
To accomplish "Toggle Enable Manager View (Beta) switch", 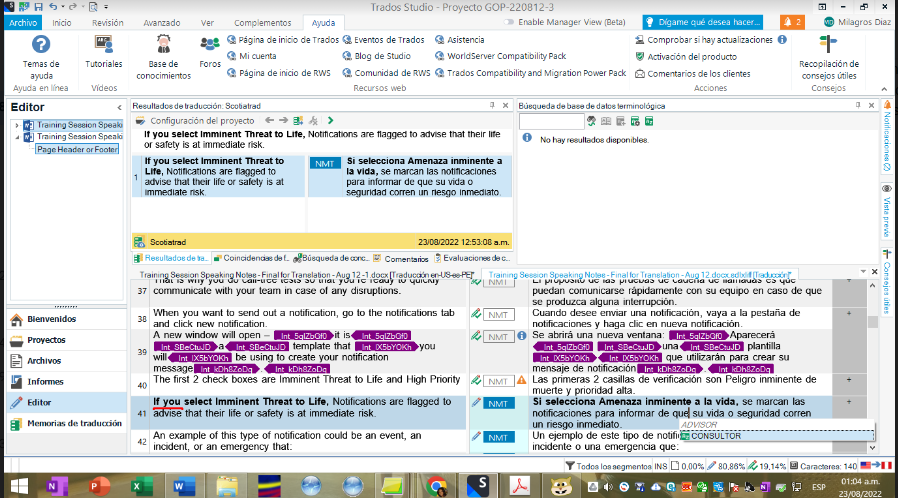I will pos(509,22).
